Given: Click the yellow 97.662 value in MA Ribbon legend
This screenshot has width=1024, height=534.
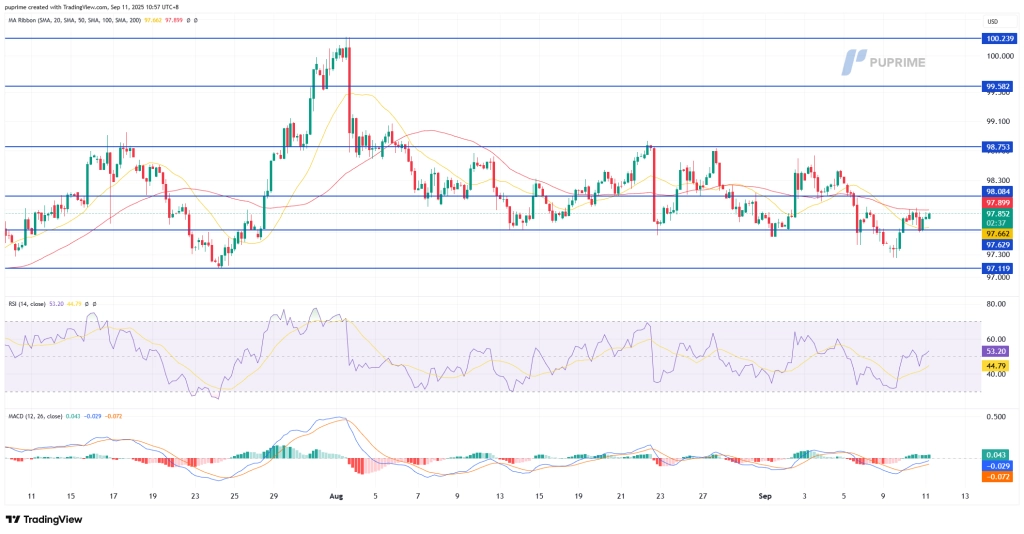Looking at the screenshot, I should (152, 20).
